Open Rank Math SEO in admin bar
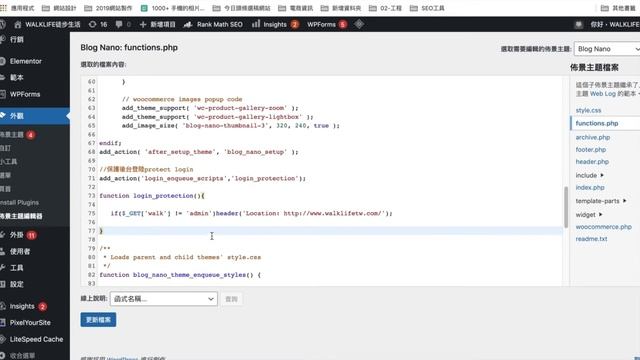 (x=213, y=24)
